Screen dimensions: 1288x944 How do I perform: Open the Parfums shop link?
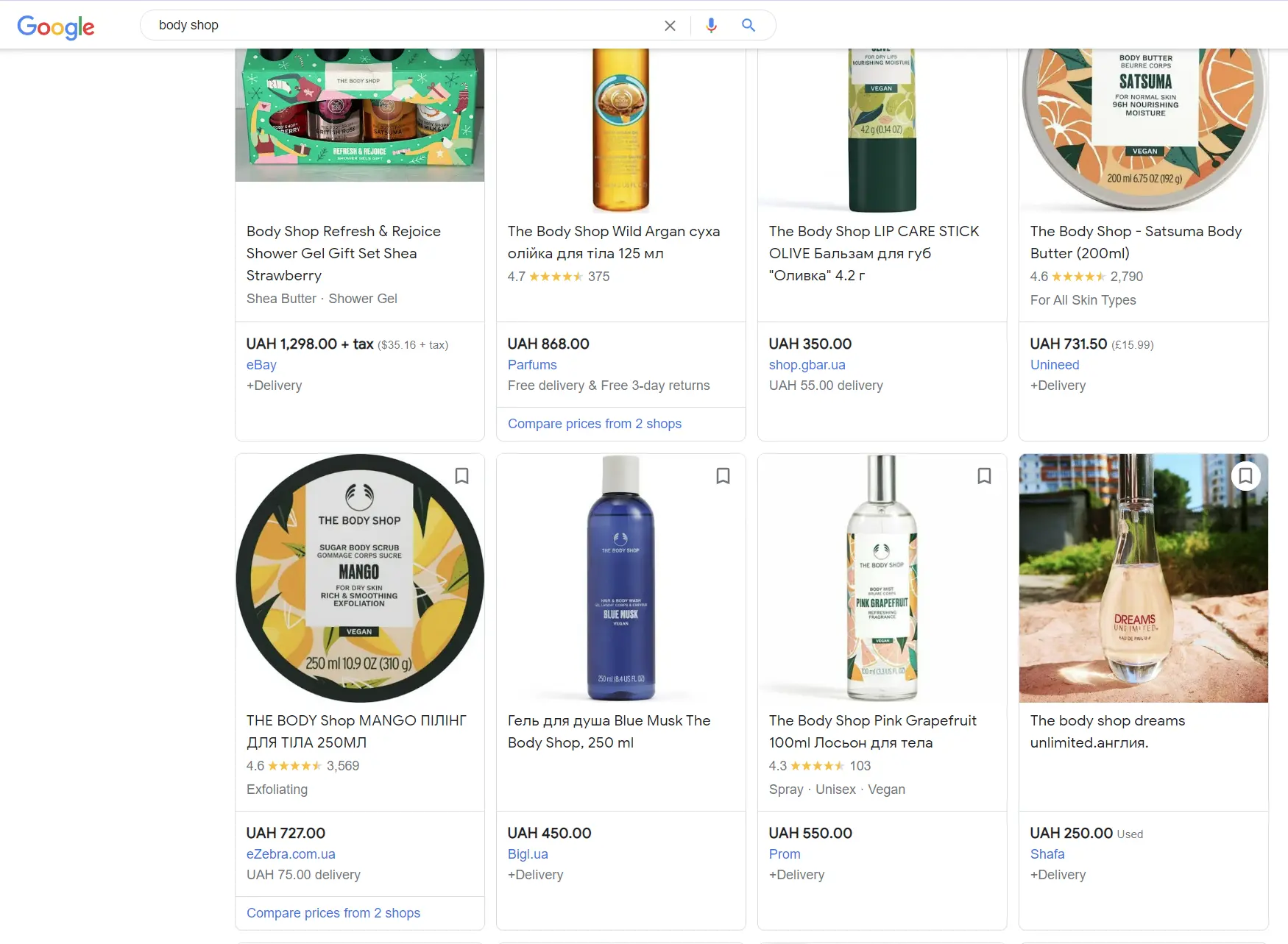(532, 365)
